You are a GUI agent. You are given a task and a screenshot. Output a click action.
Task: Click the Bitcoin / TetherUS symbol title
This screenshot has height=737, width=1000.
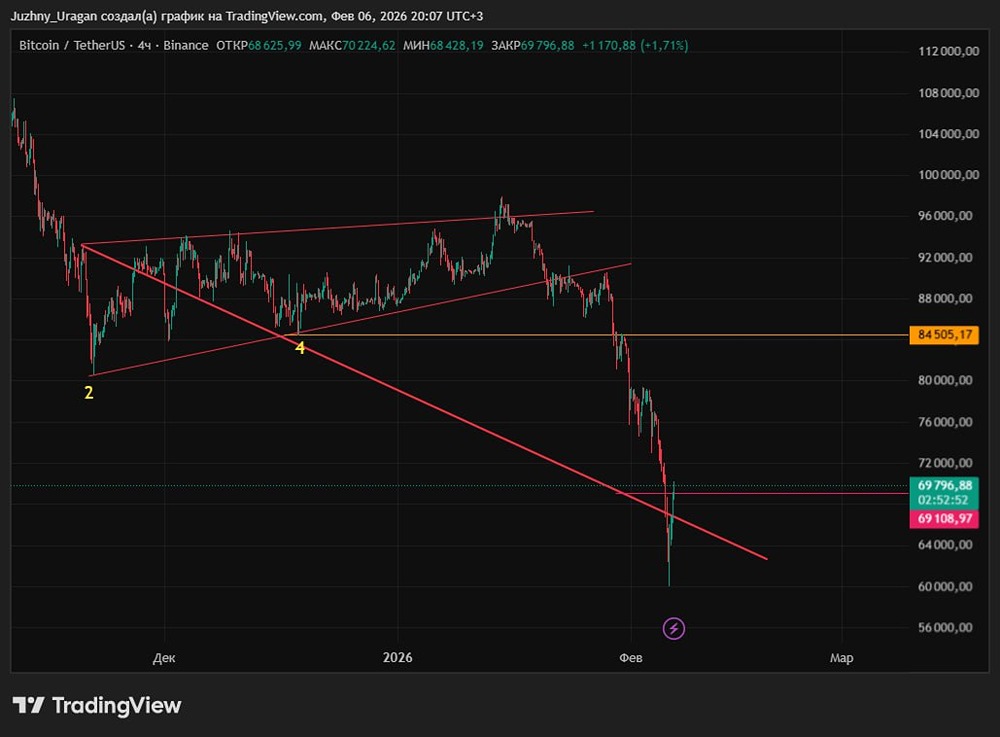pos(72,45)
